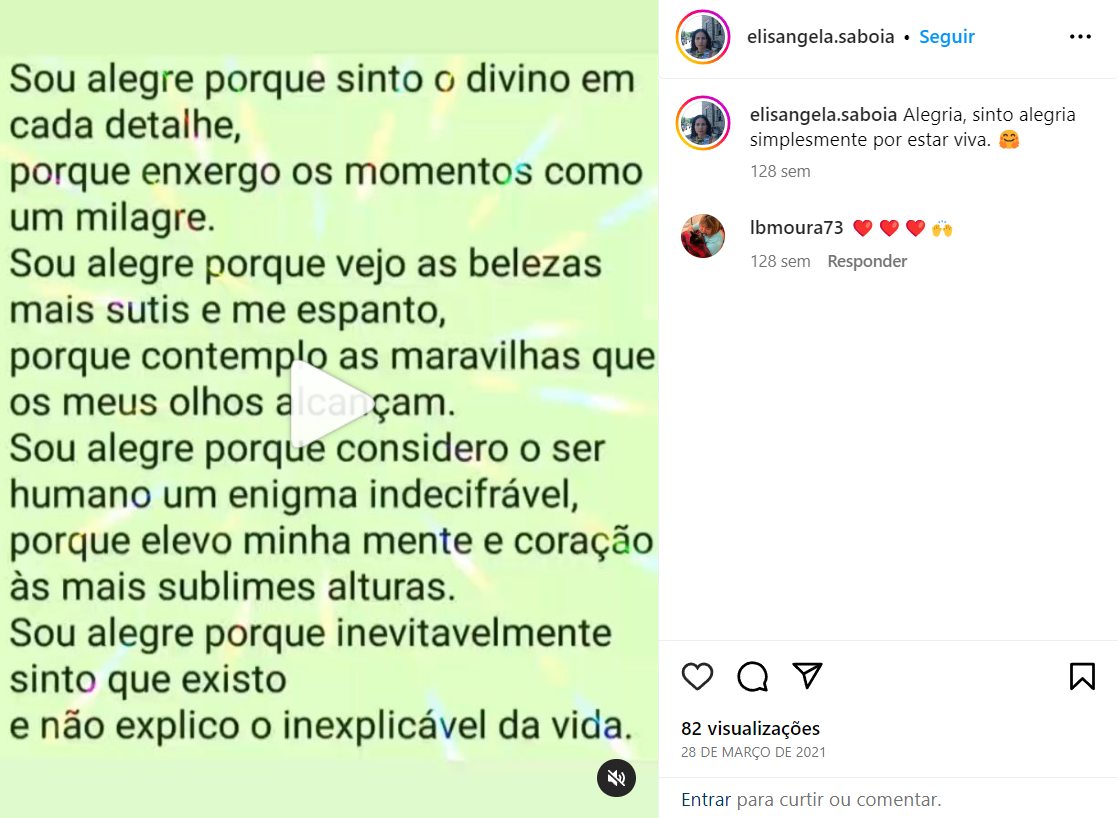
Task: Click caption timestamp 128 sem
Action: coord(780,171)
